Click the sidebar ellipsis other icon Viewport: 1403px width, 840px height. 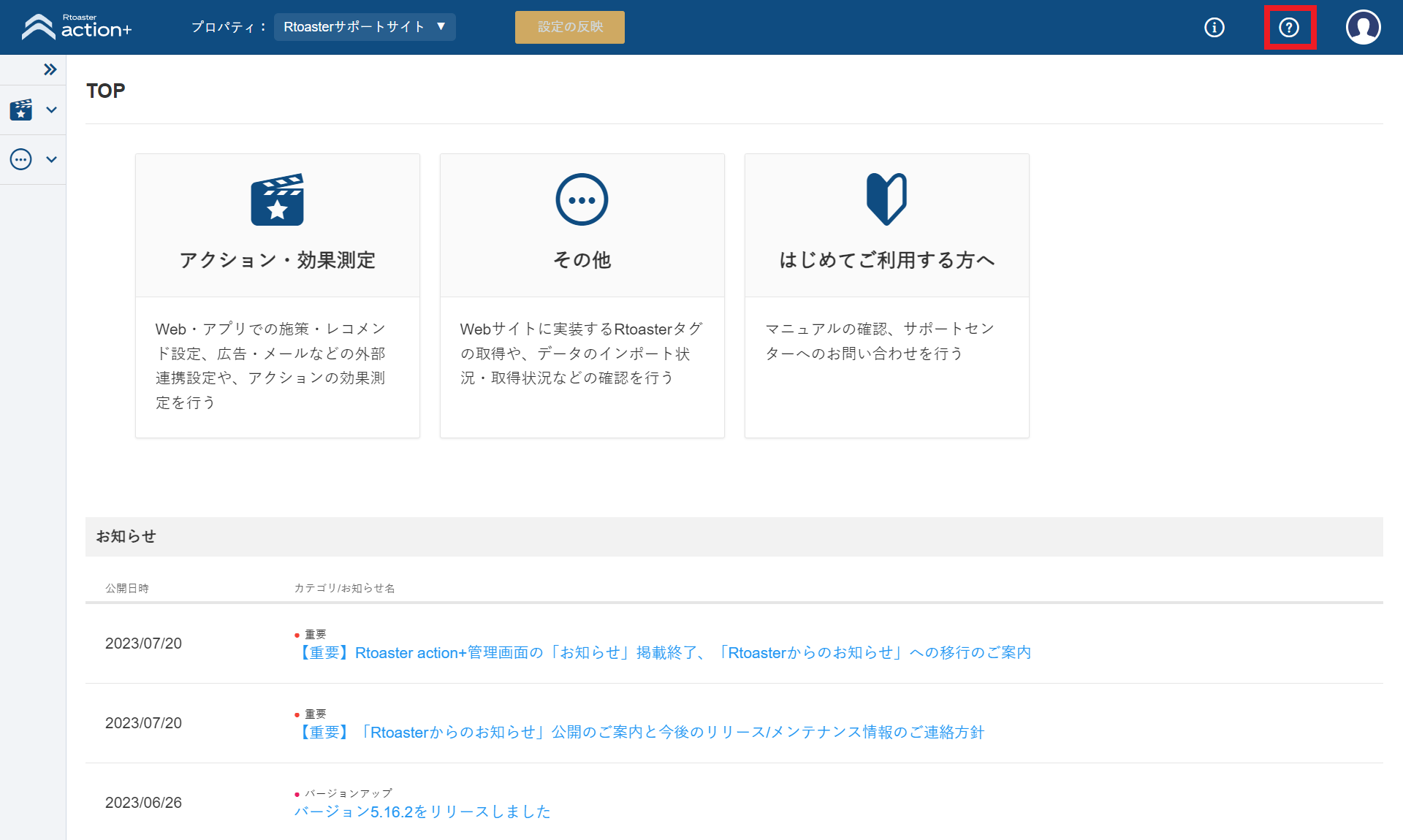point(21,159)
